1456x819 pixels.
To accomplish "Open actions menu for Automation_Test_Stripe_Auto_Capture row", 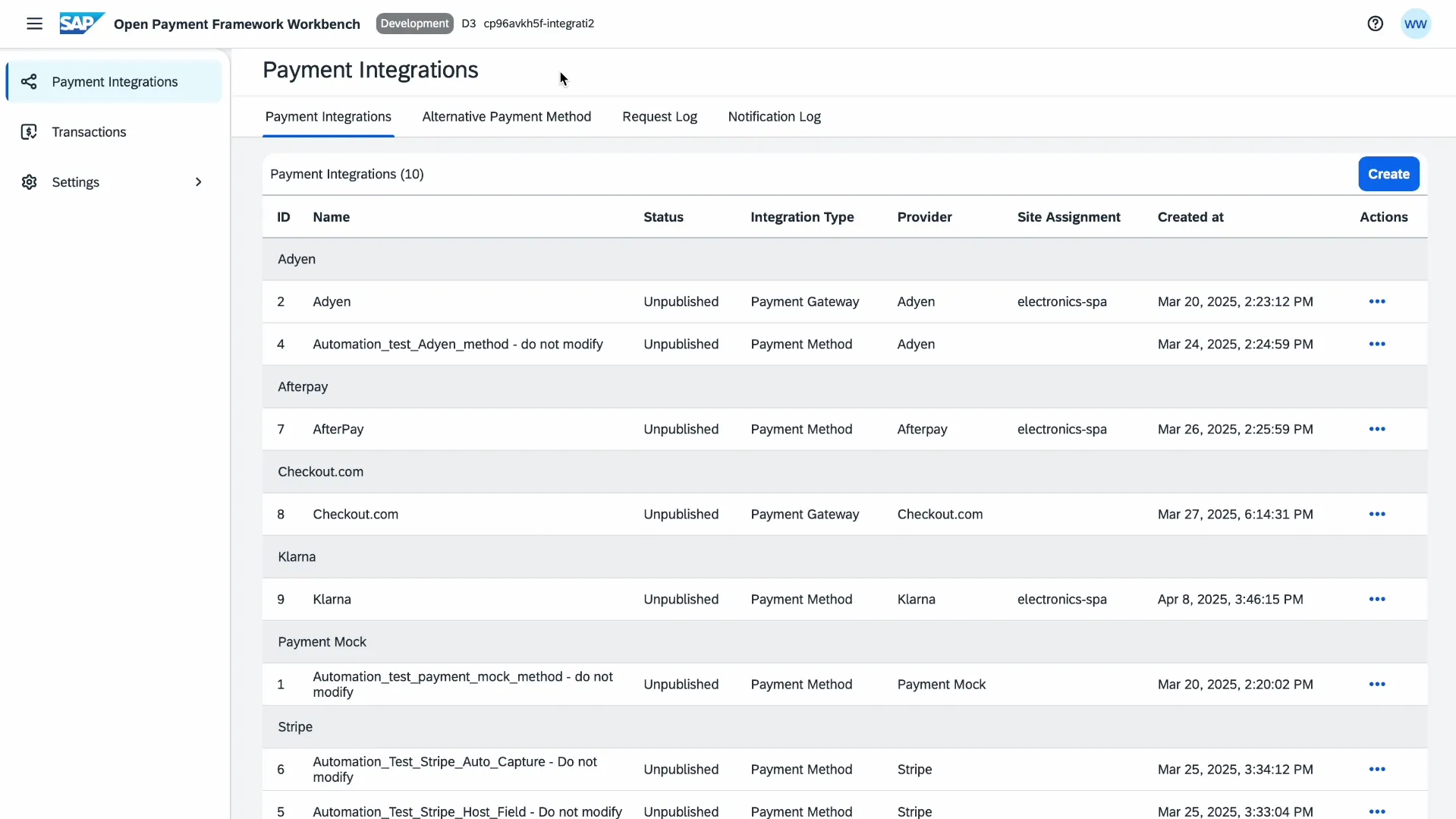I will point(1377,769).
